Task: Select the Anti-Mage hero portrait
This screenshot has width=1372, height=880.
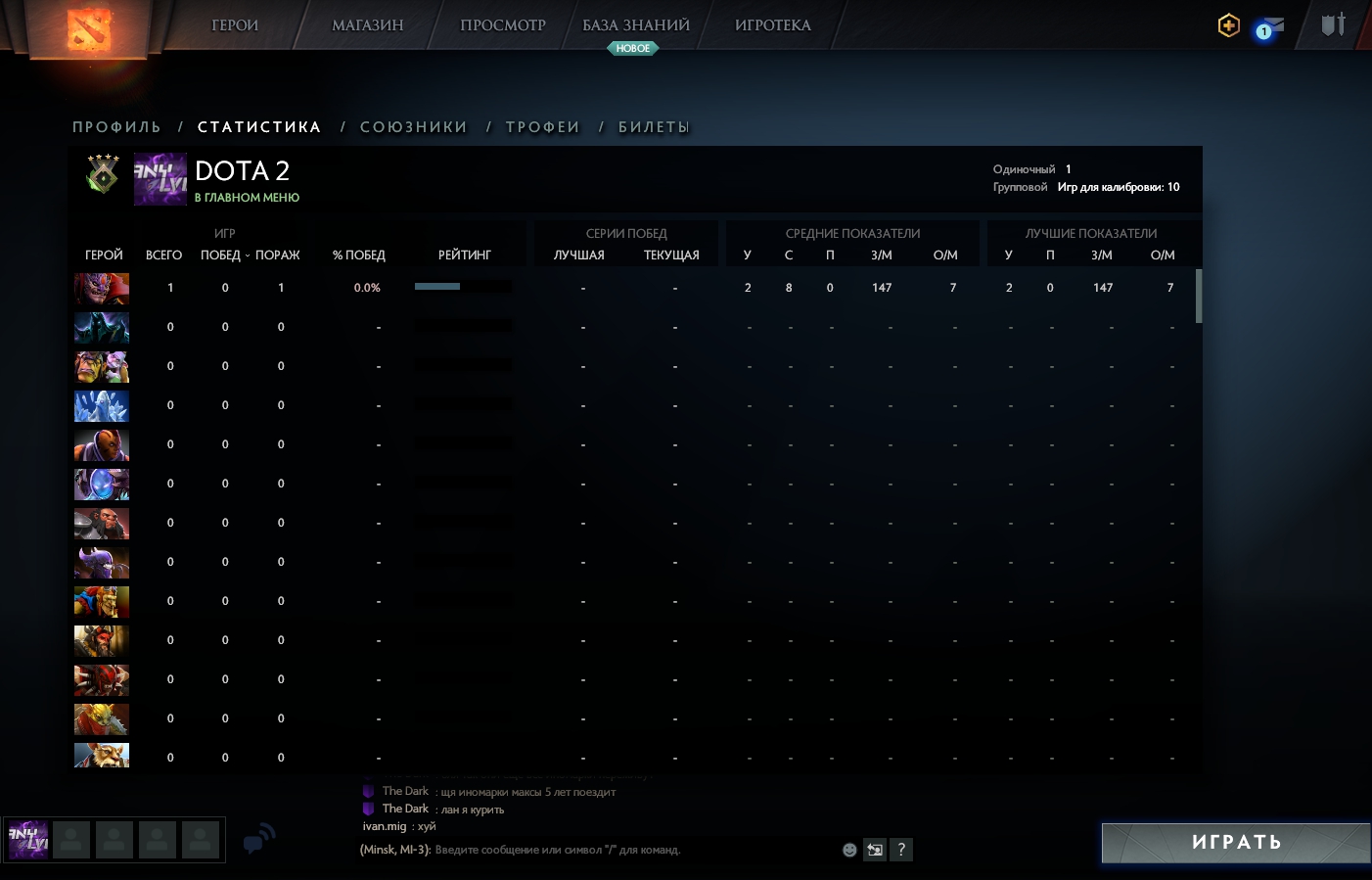Action: pyautogui.click(x=102, y=445)
